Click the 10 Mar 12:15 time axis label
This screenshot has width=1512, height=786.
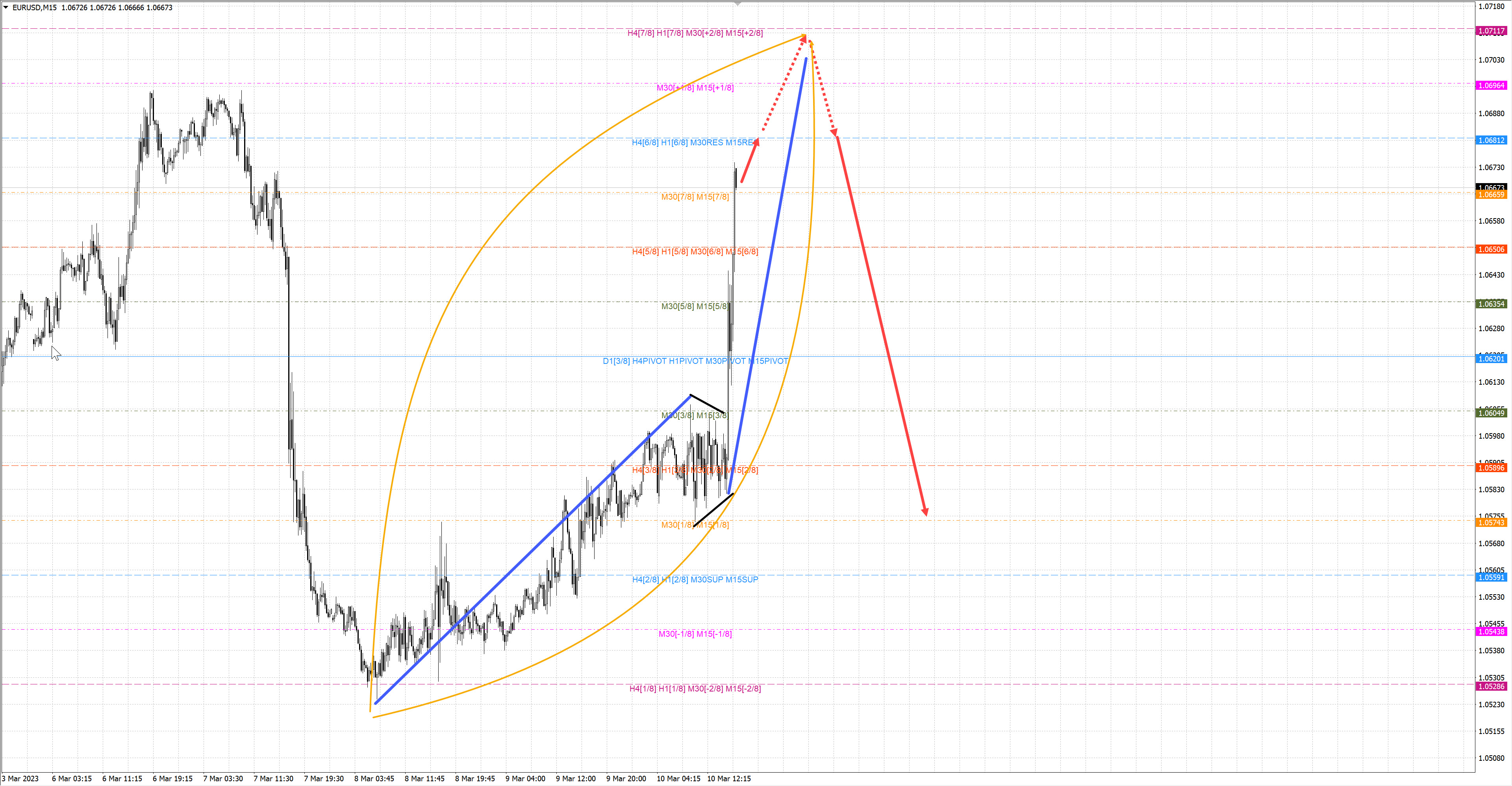coord(728,779)
